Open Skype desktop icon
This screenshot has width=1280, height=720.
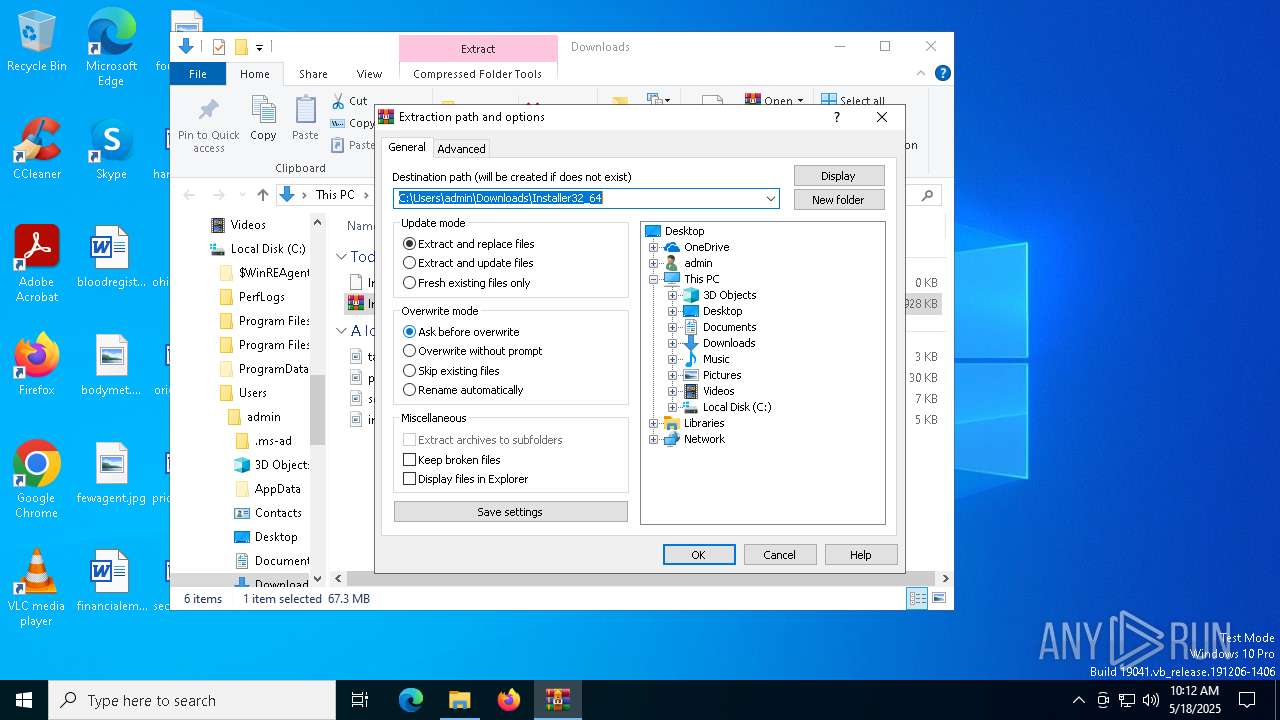(111, 149)
